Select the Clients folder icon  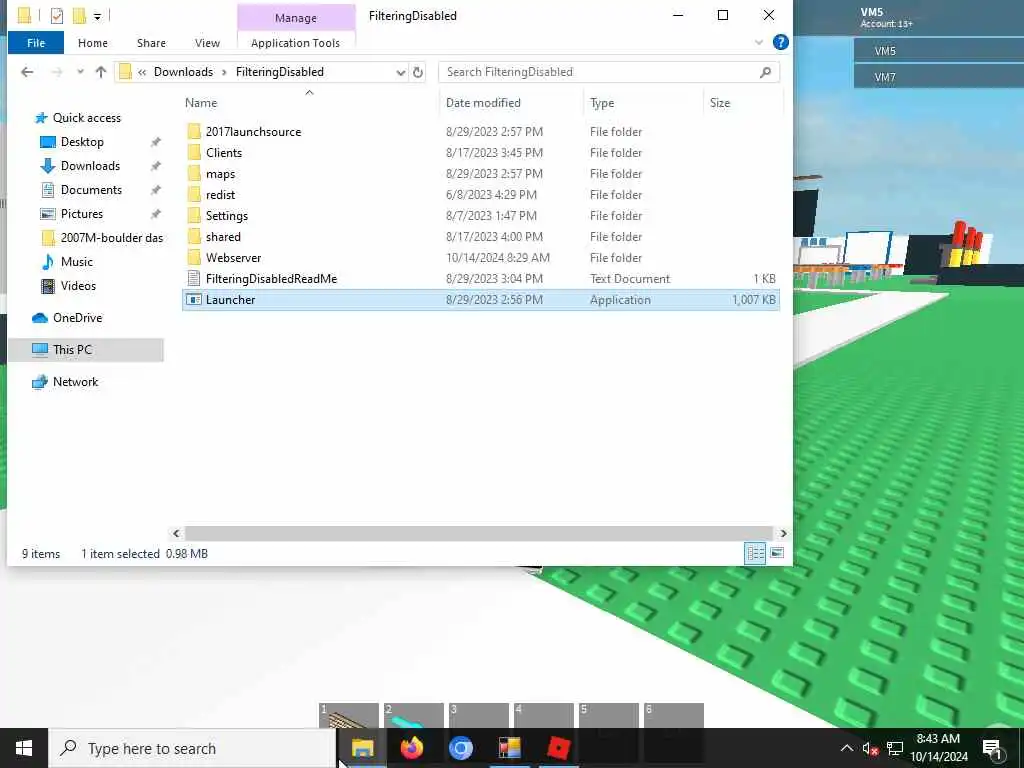coord(194,152)
